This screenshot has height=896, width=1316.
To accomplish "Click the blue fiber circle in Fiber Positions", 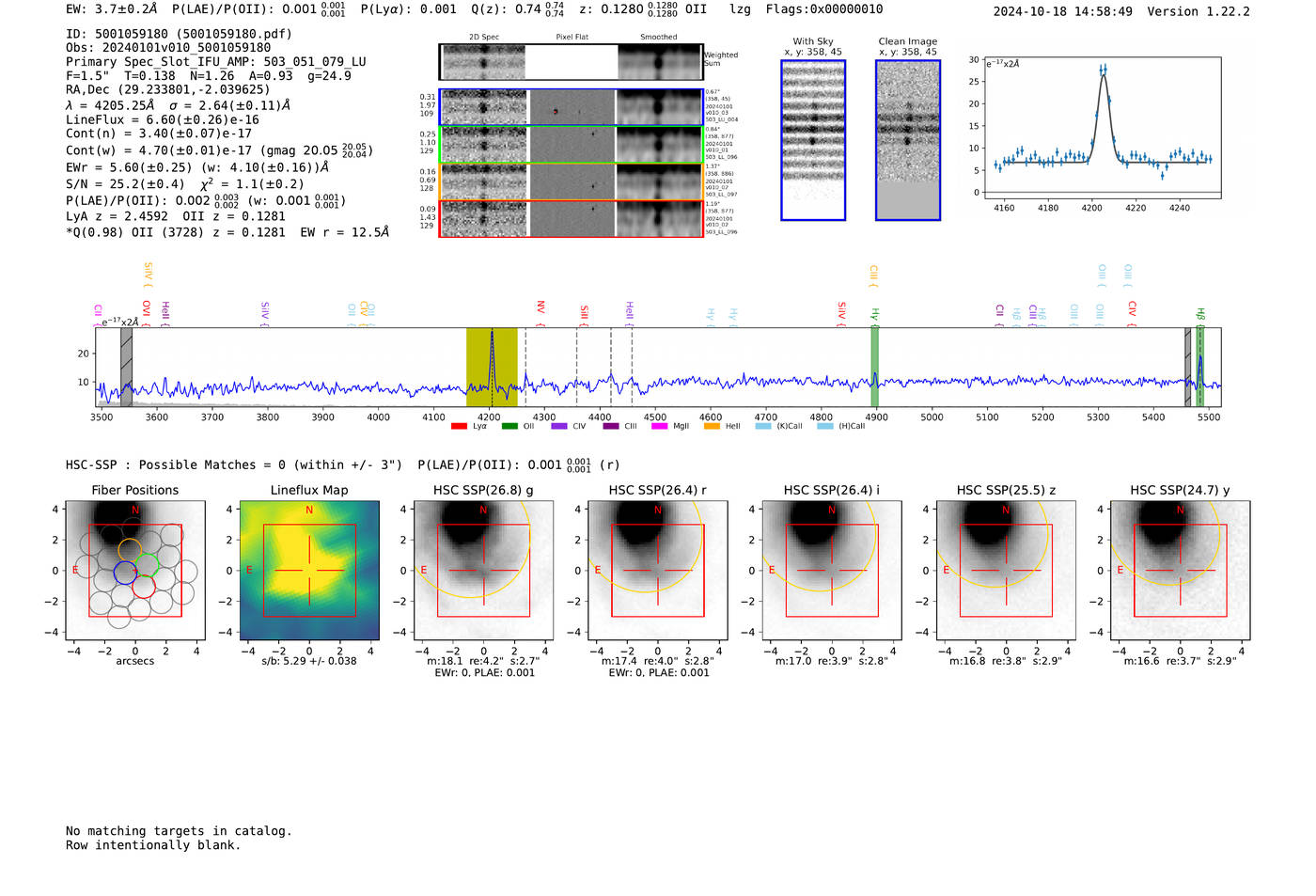I will (x=125, y=573).
